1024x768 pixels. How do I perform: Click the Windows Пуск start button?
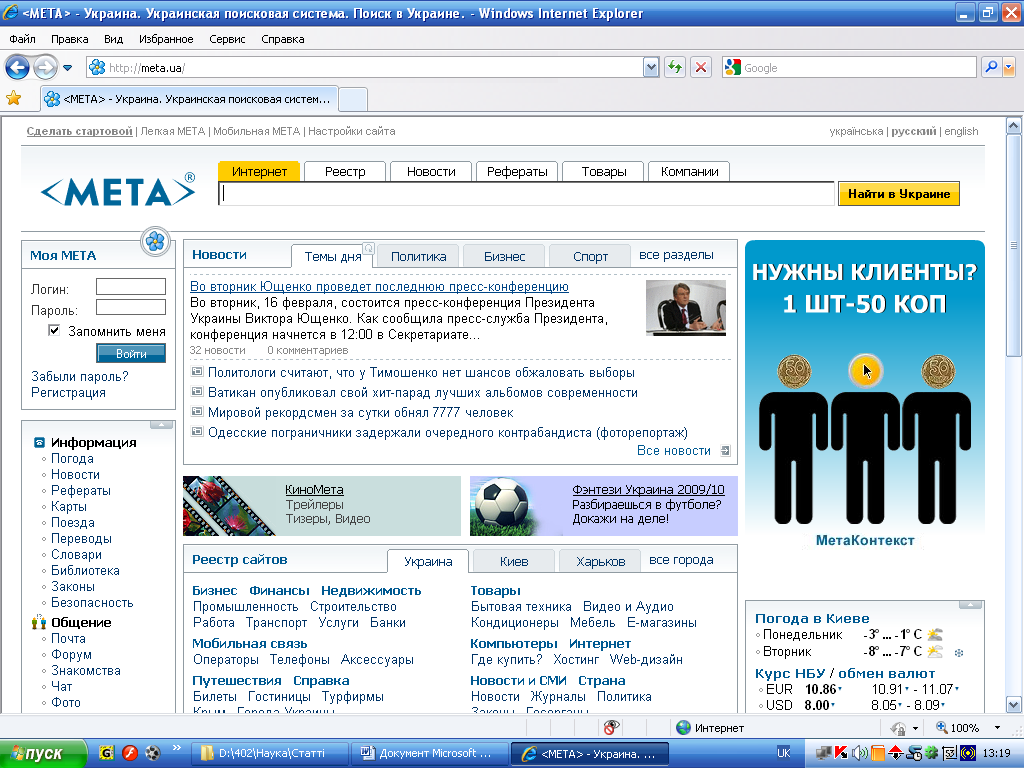click(43, 754)
